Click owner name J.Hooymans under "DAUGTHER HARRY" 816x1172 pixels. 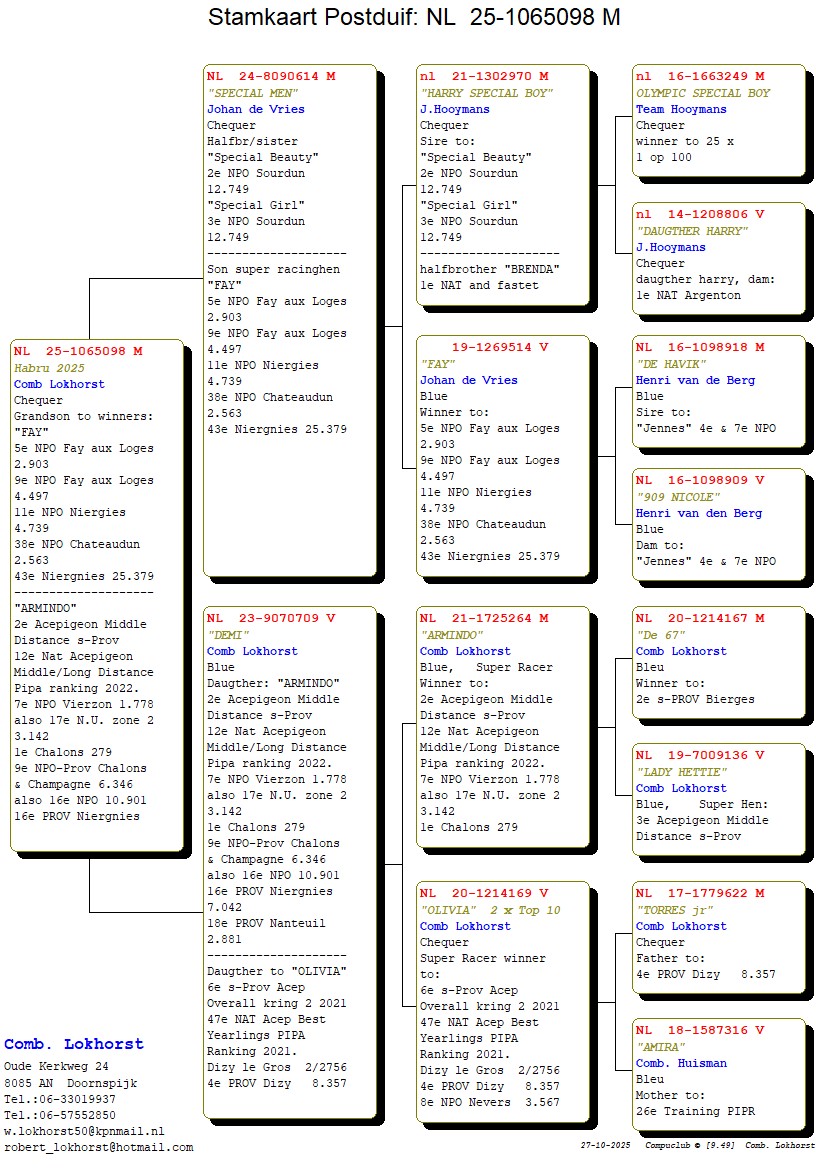(x=670, y=247)
